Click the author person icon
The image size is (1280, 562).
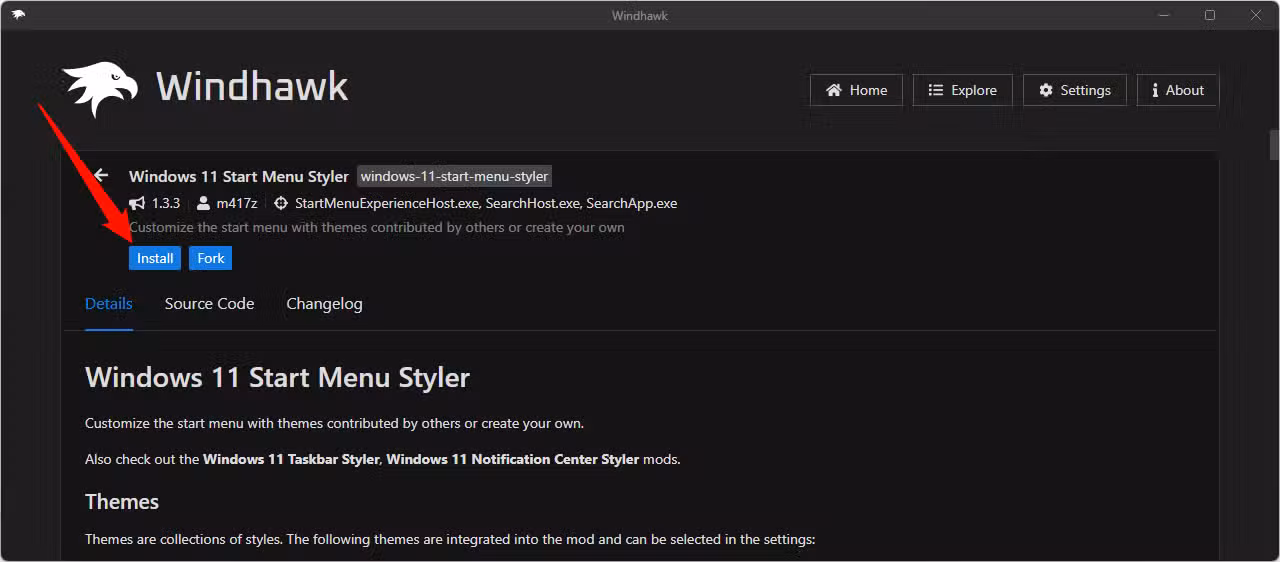pyautogui.click(x=203, y=203)
